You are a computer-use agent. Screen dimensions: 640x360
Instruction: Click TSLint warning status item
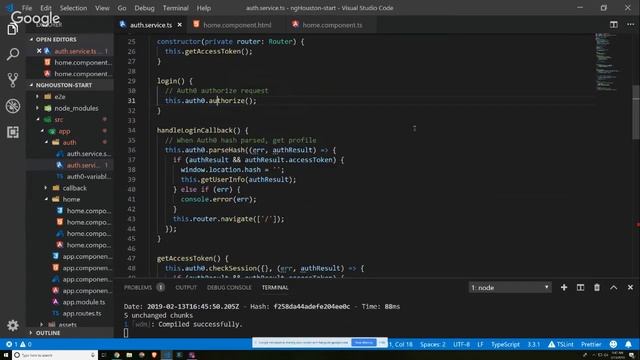[560, 344]
